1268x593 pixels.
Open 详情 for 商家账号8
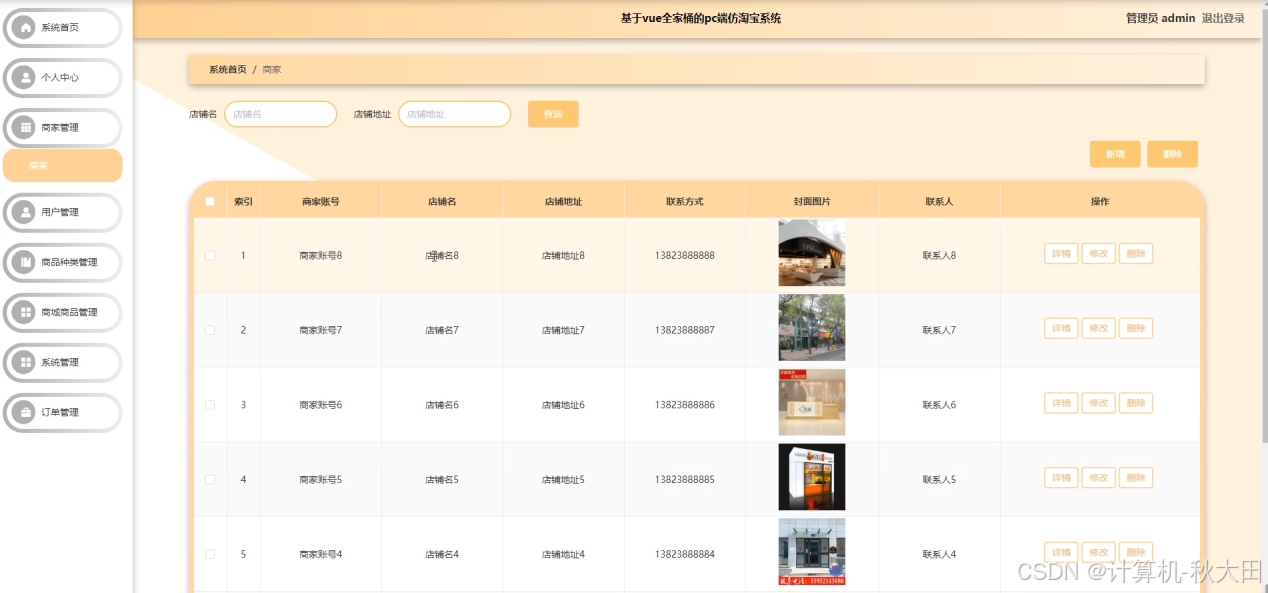pyautogui.click(x=1061, y=253)
